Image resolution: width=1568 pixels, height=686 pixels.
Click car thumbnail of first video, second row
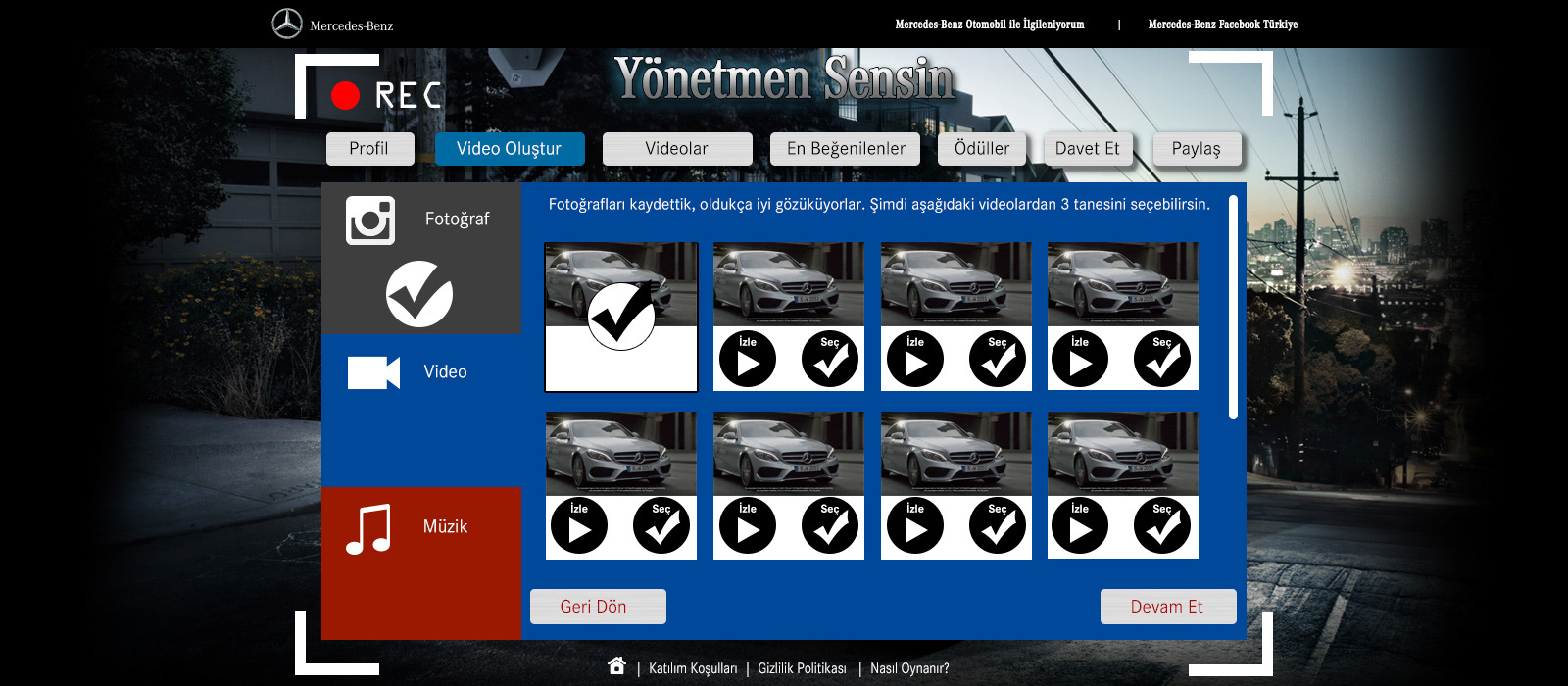(621, 453)
